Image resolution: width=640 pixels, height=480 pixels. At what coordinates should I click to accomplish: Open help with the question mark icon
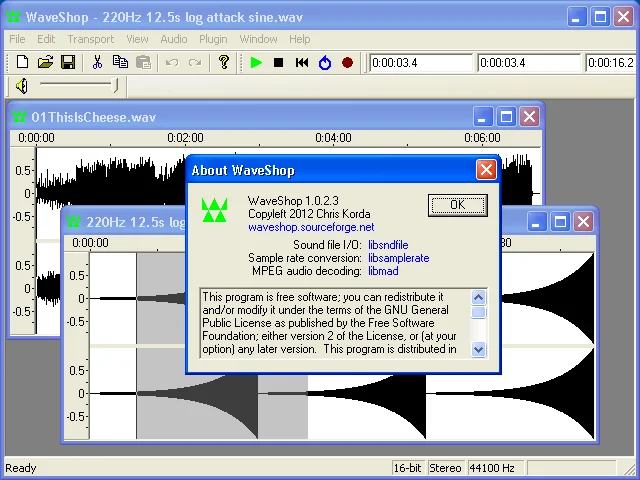224,62
